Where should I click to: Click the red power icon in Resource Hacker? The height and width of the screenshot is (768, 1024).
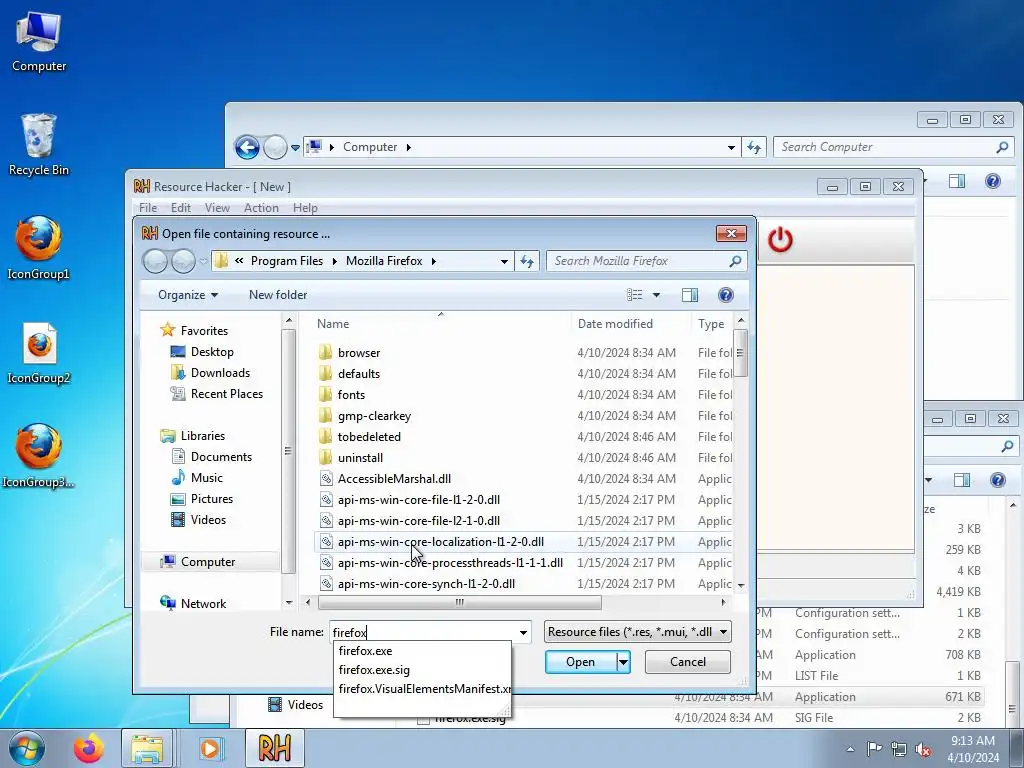click(780, 240)
